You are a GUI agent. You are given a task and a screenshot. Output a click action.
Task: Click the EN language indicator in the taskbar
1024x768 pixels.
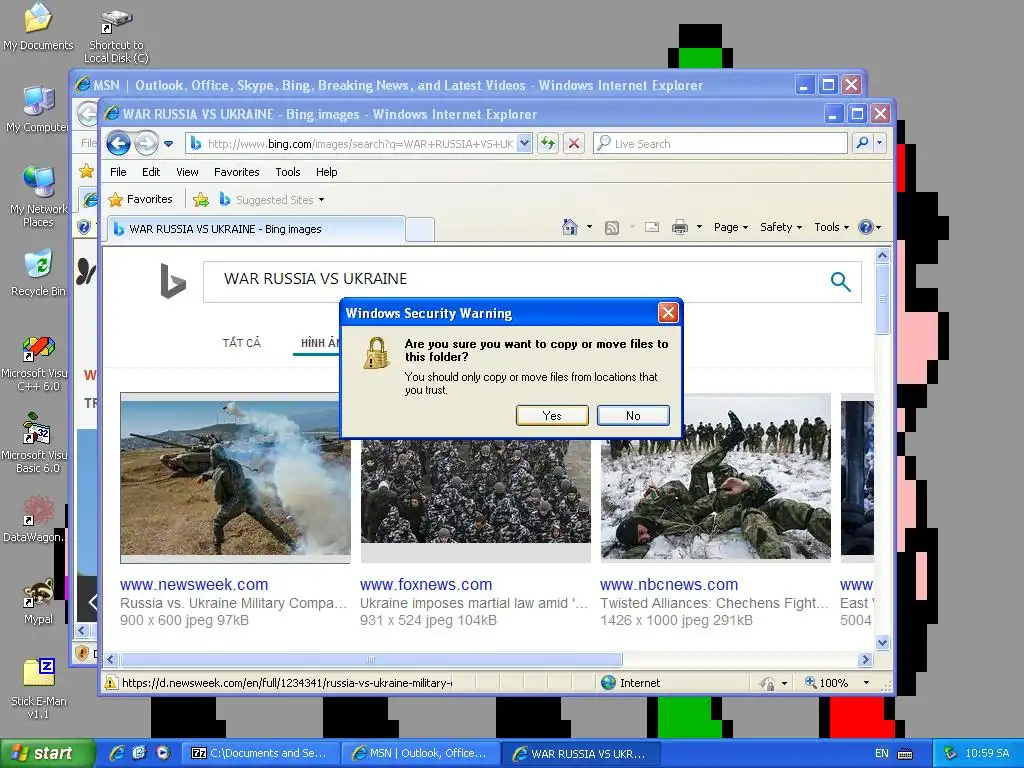tap(882, 754)
